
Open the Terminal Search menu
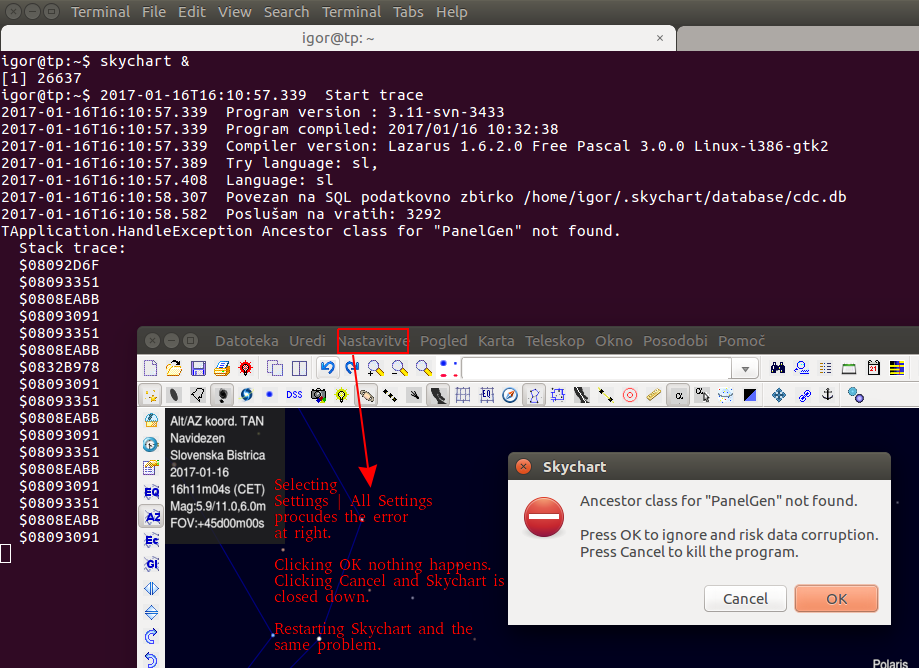pyautogui.click(x=286, y=12)
